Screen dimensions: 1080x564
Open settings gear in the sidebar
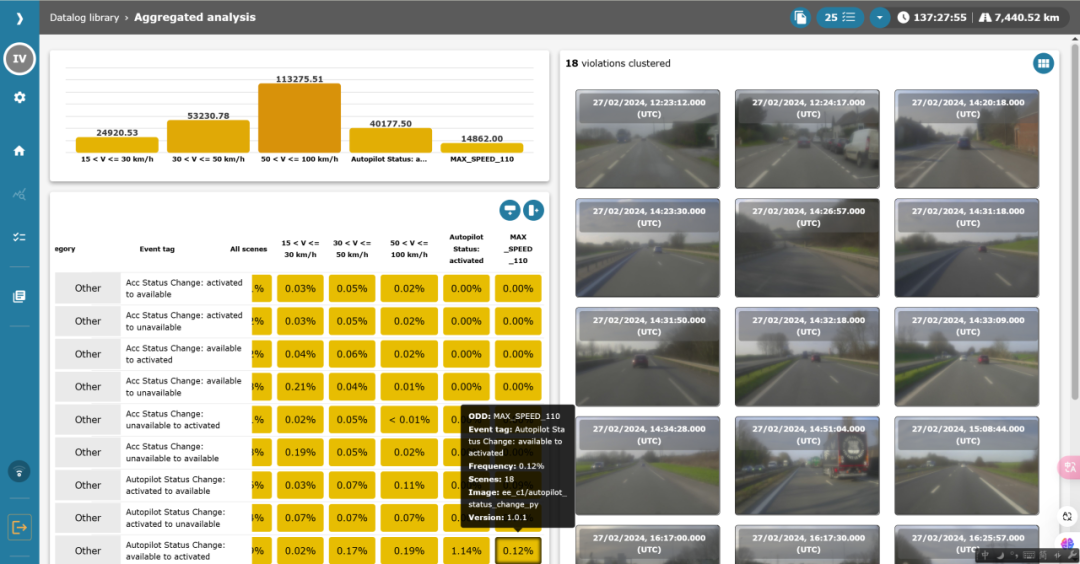pos(19,98)
